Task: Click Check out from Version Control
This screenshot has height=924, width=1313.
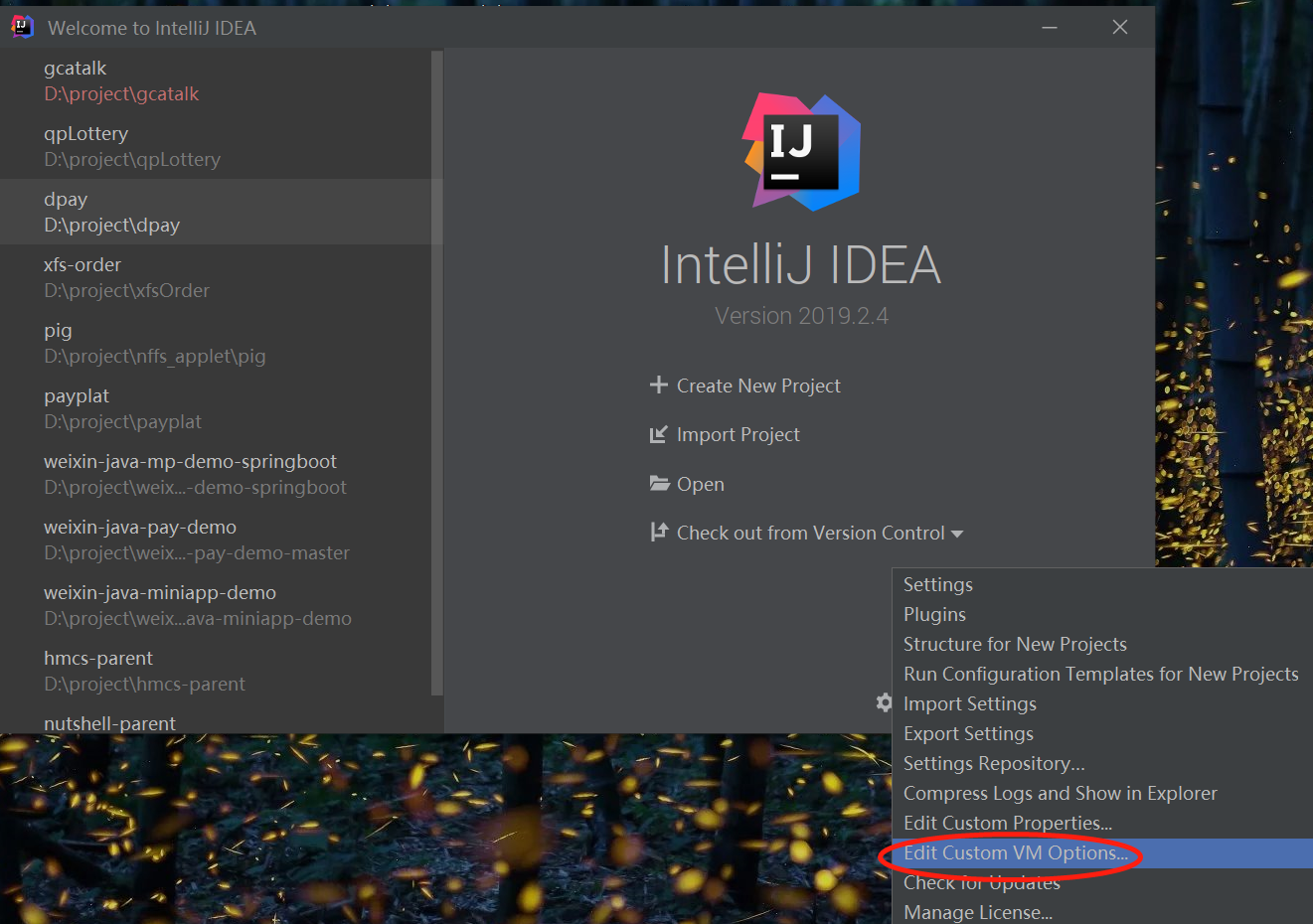Action: coord(810,533)
